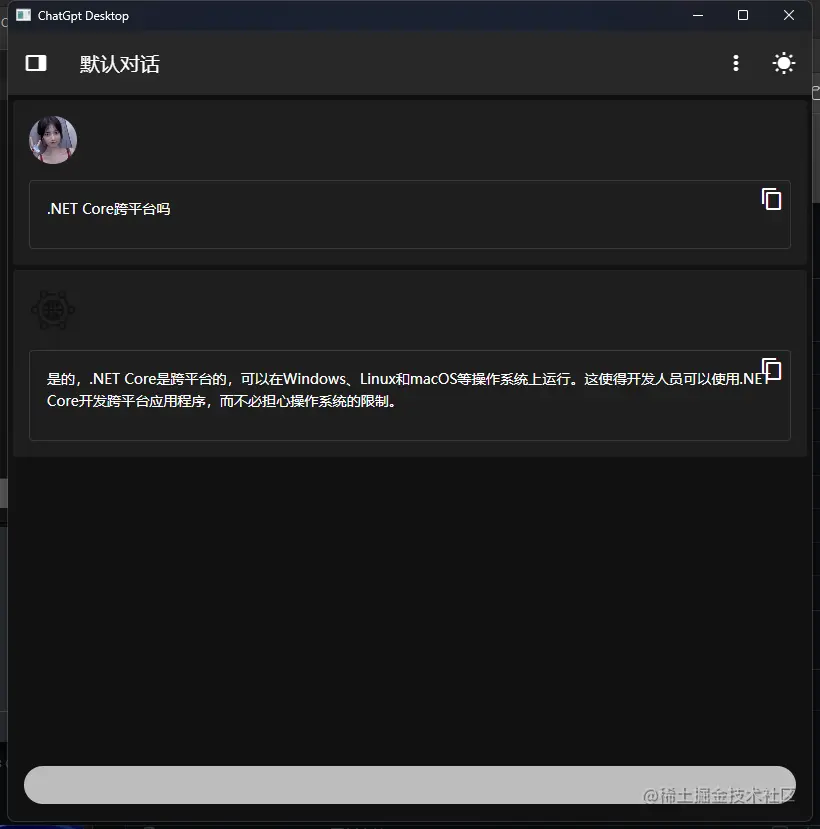820x829 pixels.
Task: Maximize the ChatGpt Desktop window
Action: pos(743,15)
